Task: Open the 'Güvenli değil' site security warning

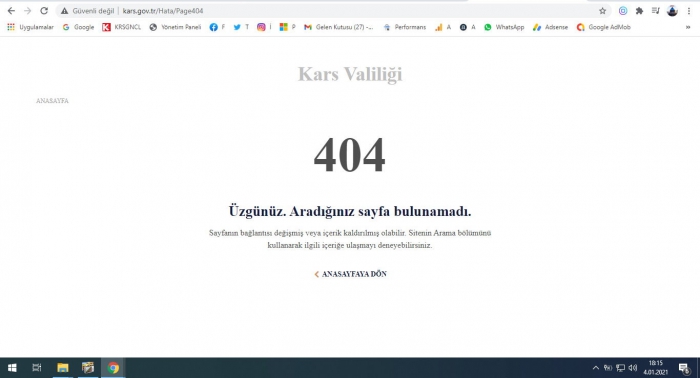Action: pos(88,11)
